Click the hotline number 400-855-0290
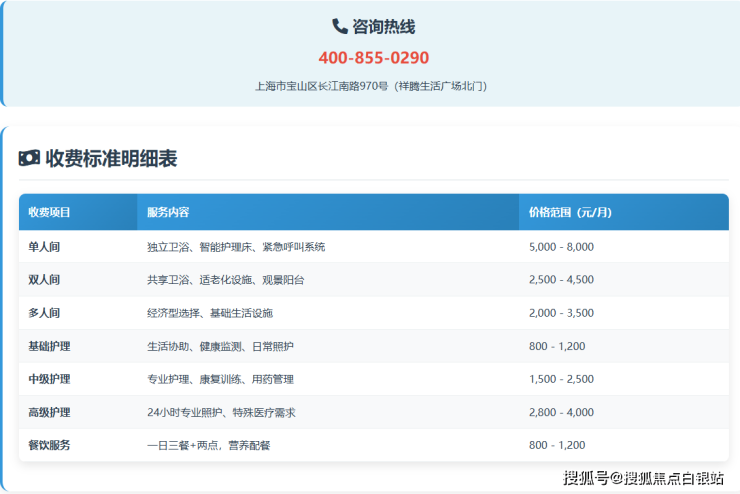This screenshot has height=494, width=740. (x=373, y=58)
